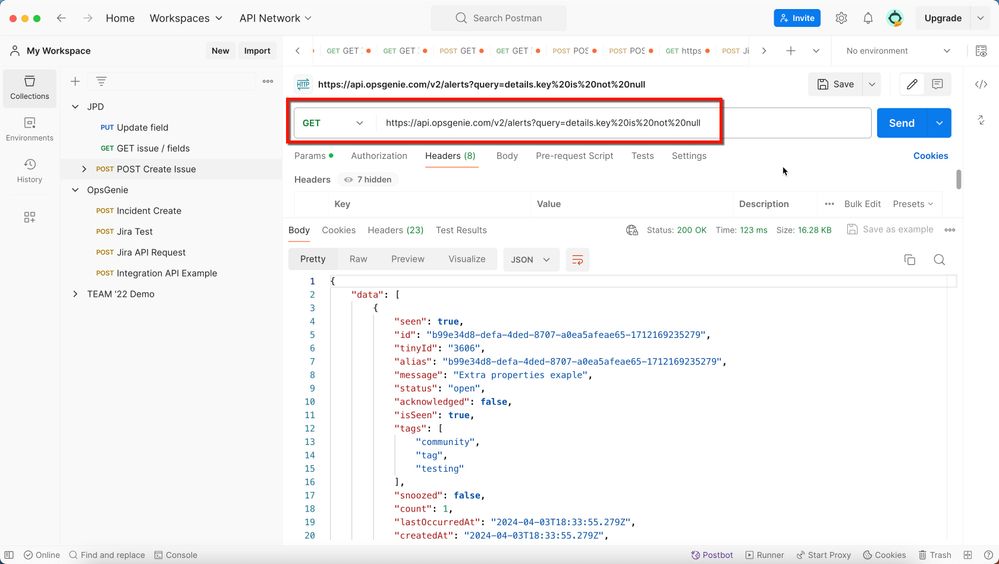This screenshot has width=999, height=564.
Task: Open Postbot from the status bar
Action: tap(712, 555)
